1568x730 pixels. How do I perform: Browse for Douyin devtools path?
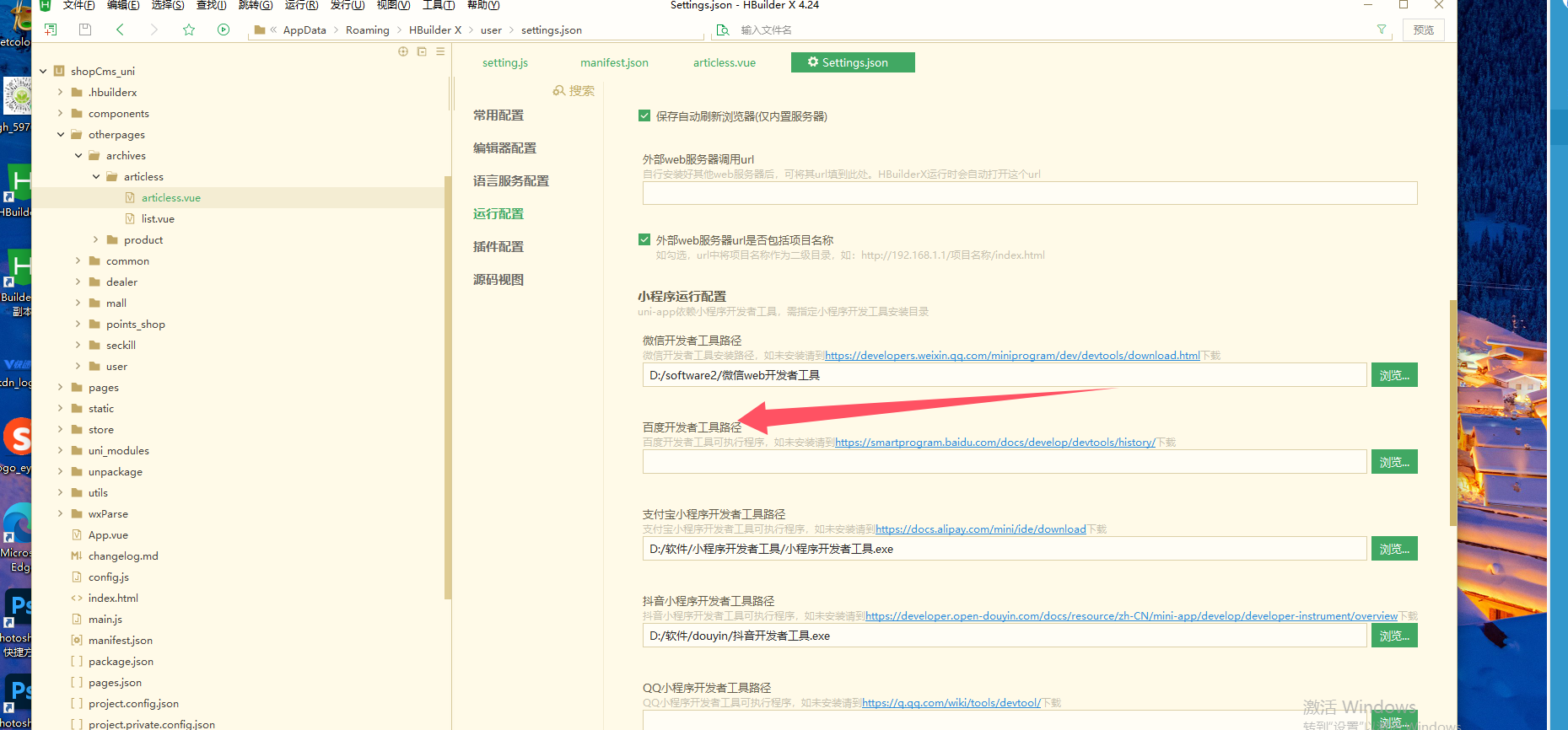click(x=1394, y=636)
